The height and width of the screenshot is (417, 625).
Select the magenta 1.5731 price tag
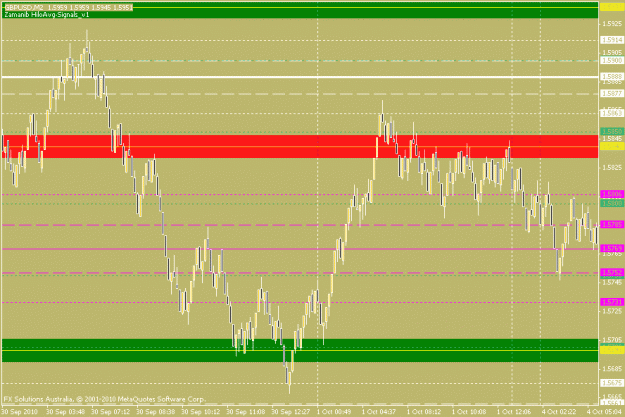tap(612, 302)
